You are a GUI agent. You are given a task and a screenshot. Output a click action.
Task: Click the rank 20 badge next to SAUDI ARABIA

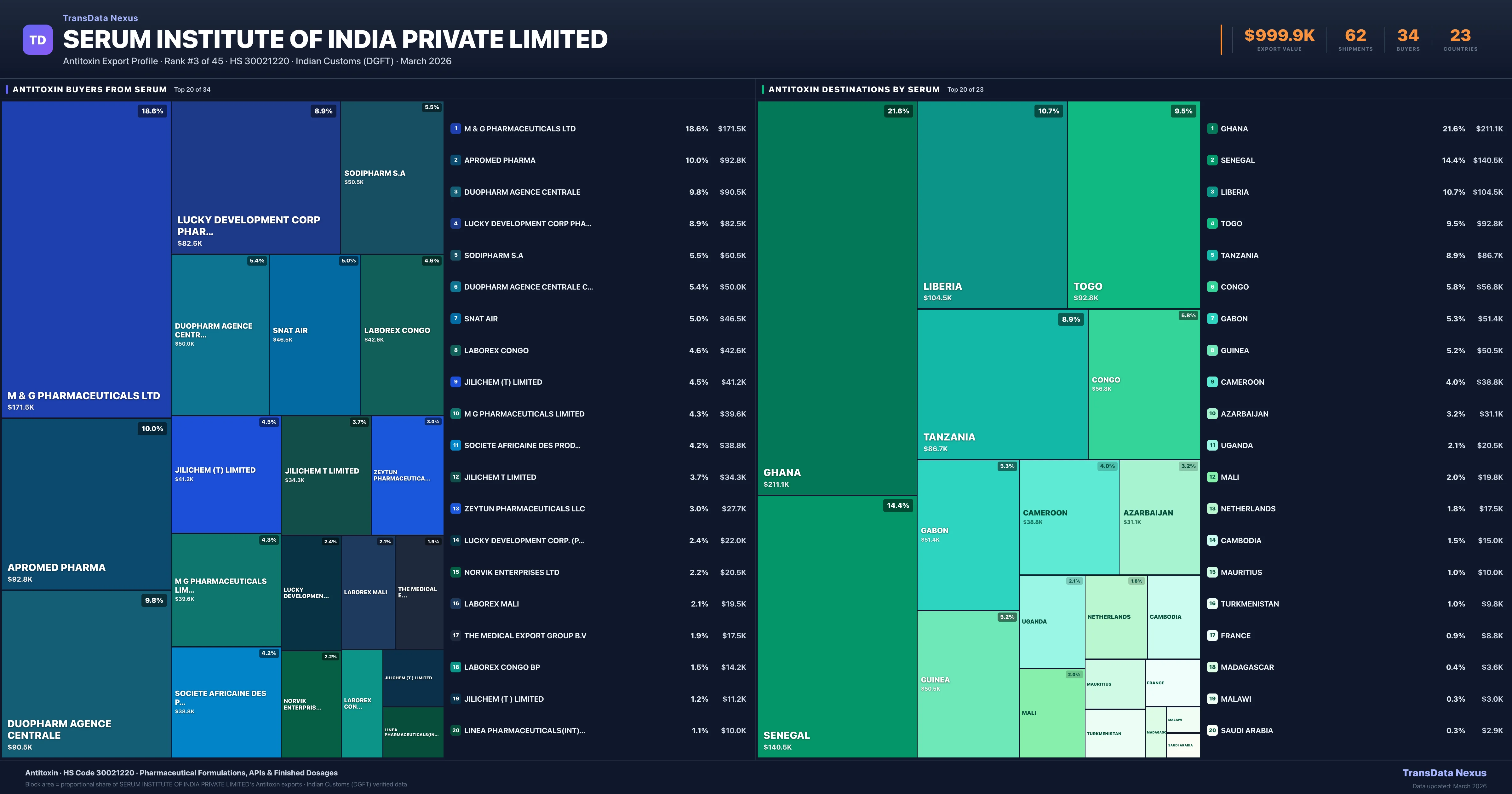point(1212,731)
